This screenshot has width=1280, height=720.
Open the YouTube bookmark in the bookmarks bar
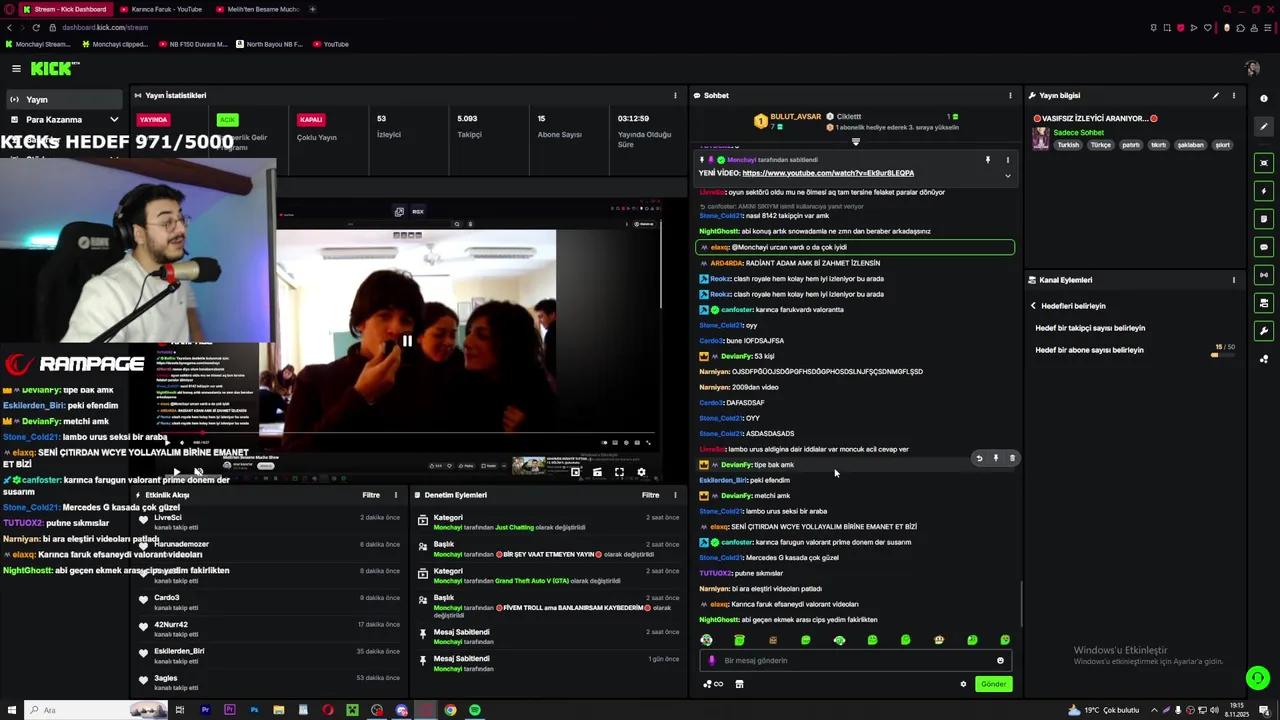331,44
